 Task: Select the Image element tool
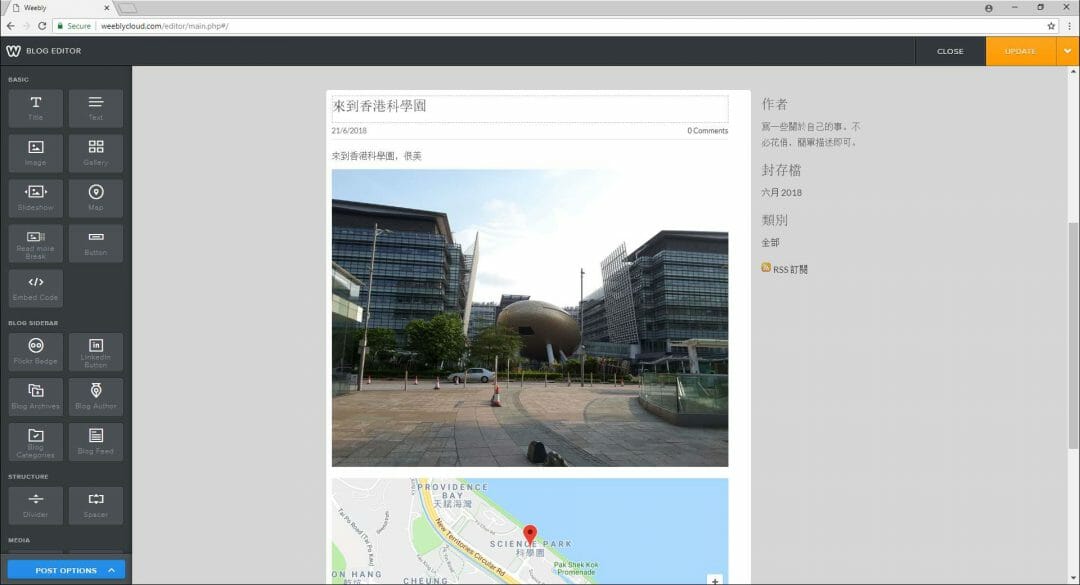(35, 153)
